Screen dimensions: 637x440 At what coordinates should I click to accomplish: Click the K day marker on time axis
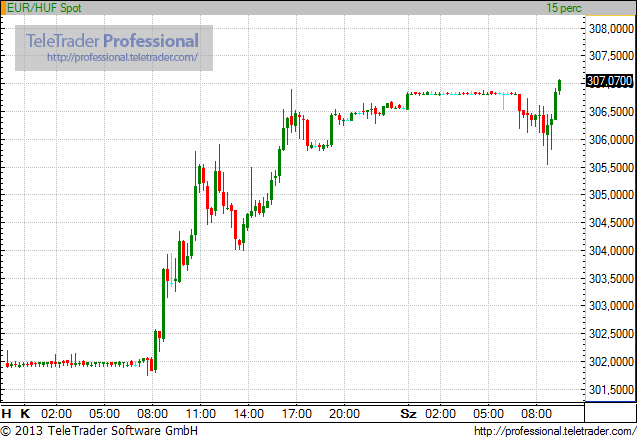pos(25,414)
